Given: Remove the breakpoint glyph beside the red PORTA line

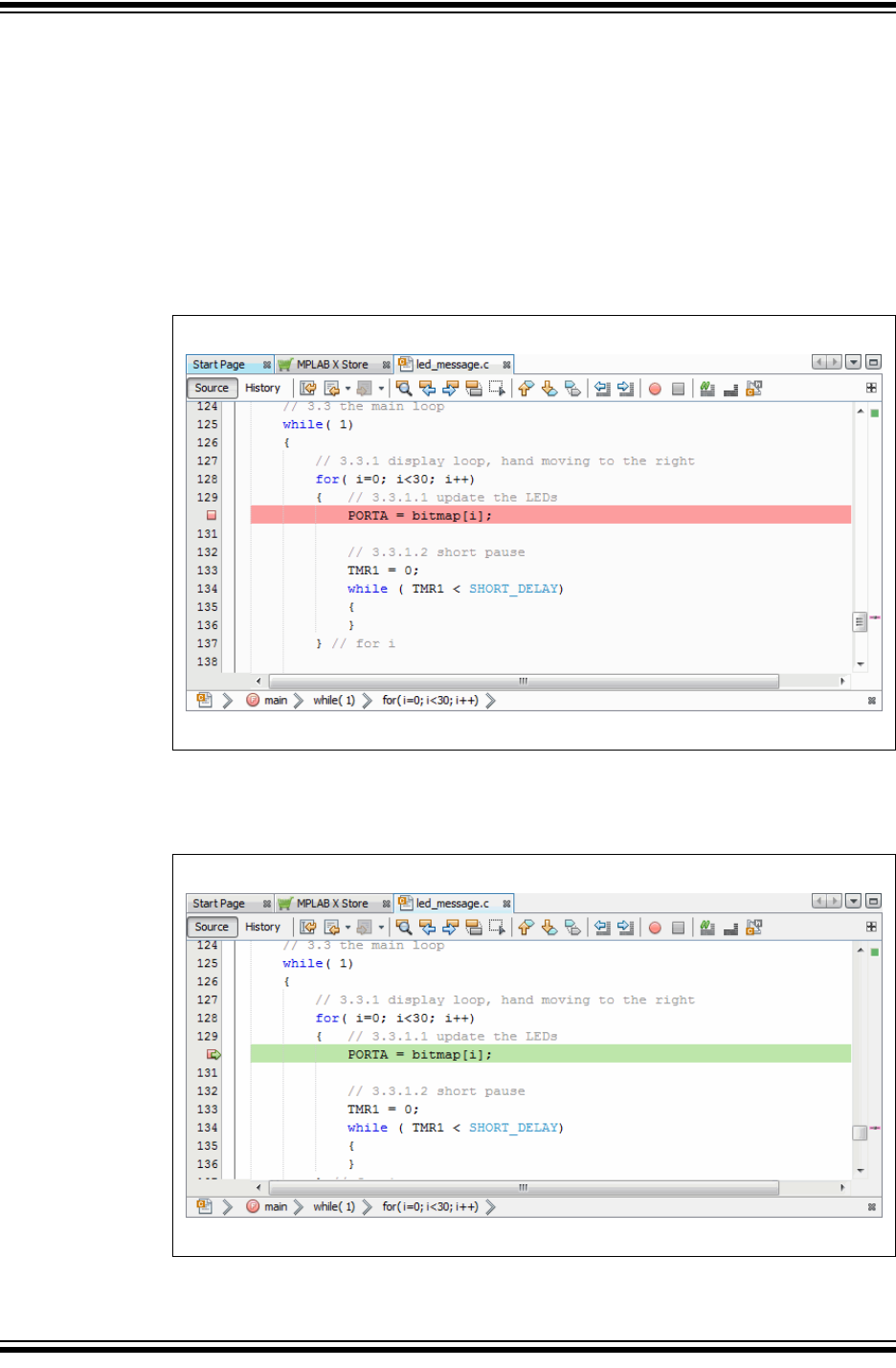Looking at the screenshot, I should coord(212,516).
